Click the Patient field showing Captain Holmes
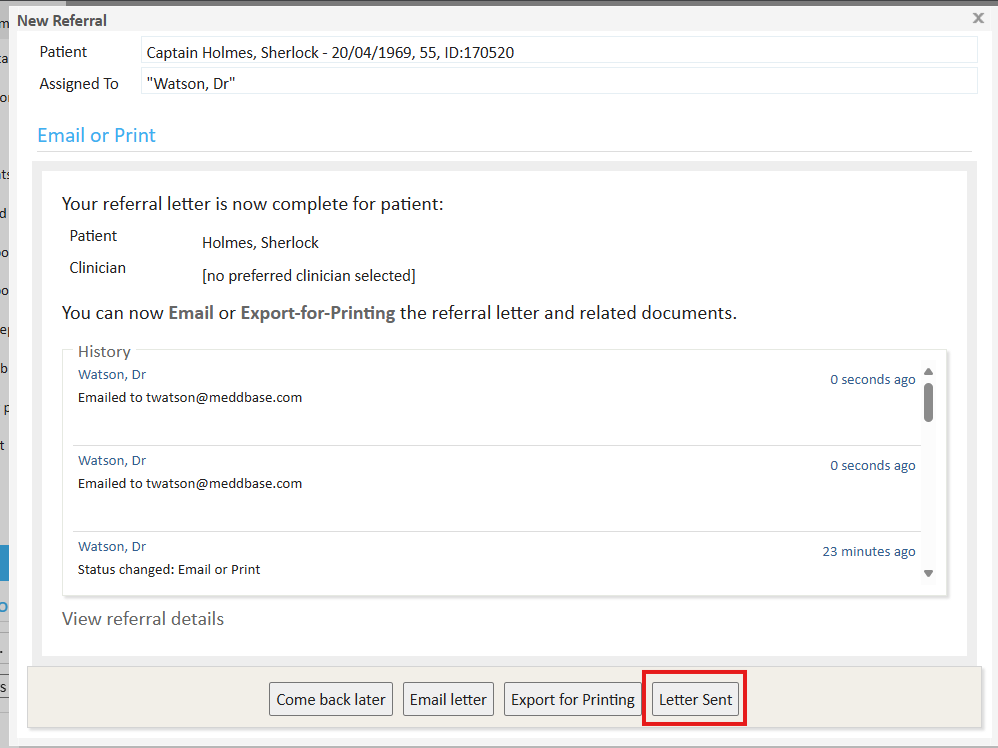The height and width of the screenshot is (748, 998). [x=558, y=52]
